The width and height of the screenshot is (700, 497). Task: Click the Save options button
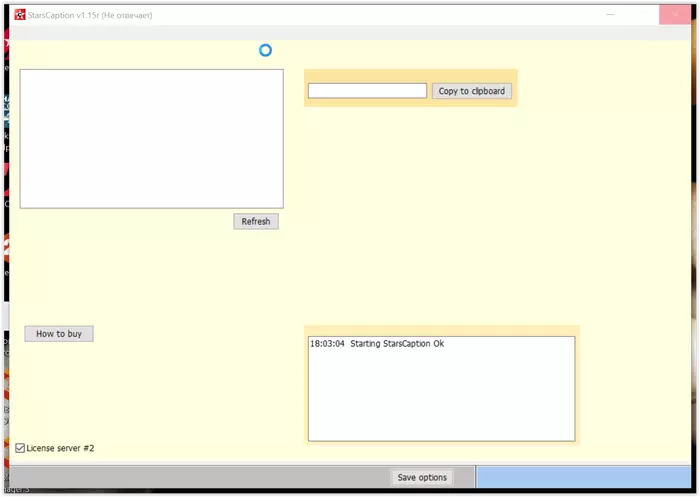422,477
